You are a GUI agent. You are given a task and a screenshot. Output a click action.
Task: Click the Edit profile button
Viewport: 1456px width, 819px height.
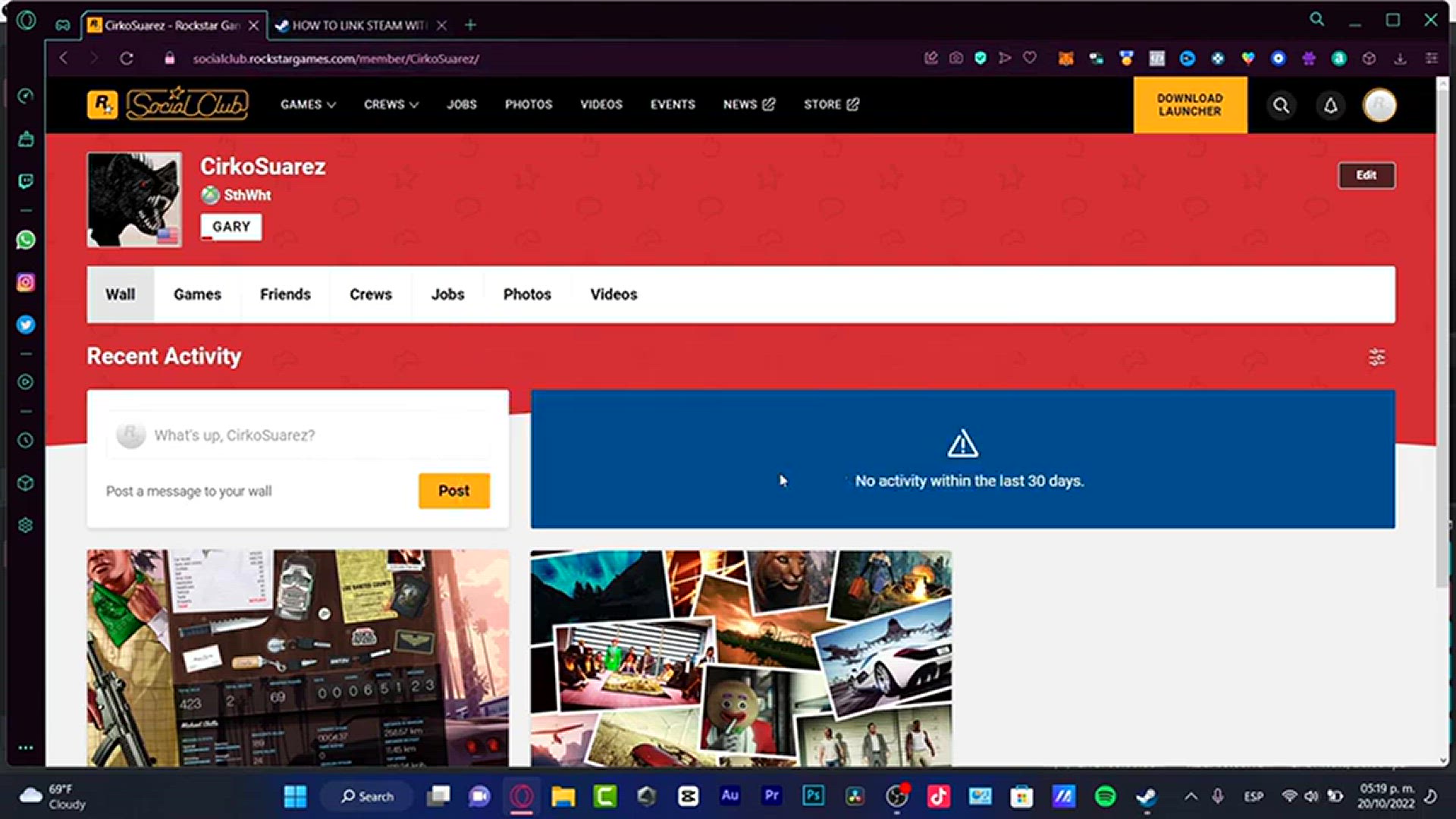[x=1366, y=175]
